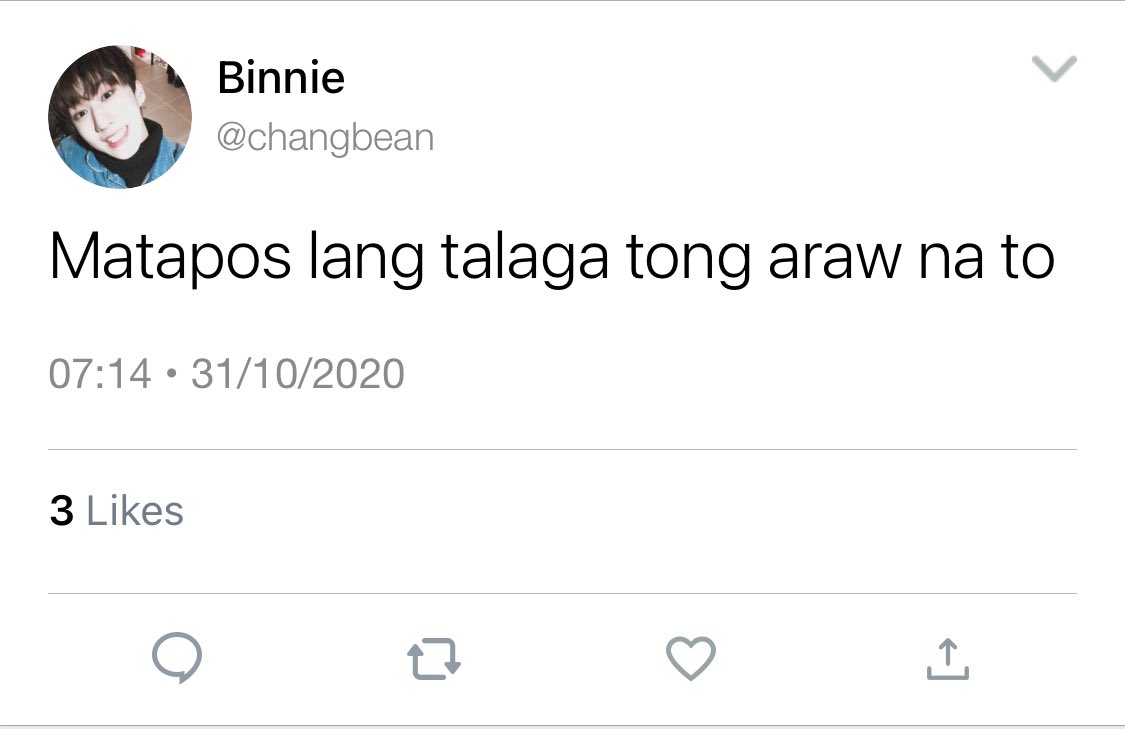Click the word talaga in the tweet text
This screenshot has height=729, width=1125.
pos(524,258)
